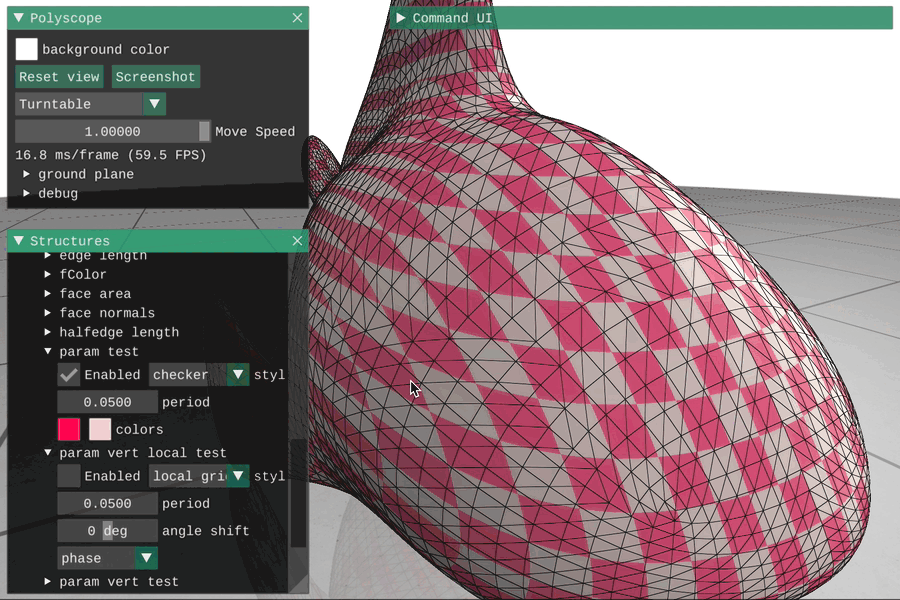
Task: Disable the param test Enabled checkbox
Action: [68, 374]
